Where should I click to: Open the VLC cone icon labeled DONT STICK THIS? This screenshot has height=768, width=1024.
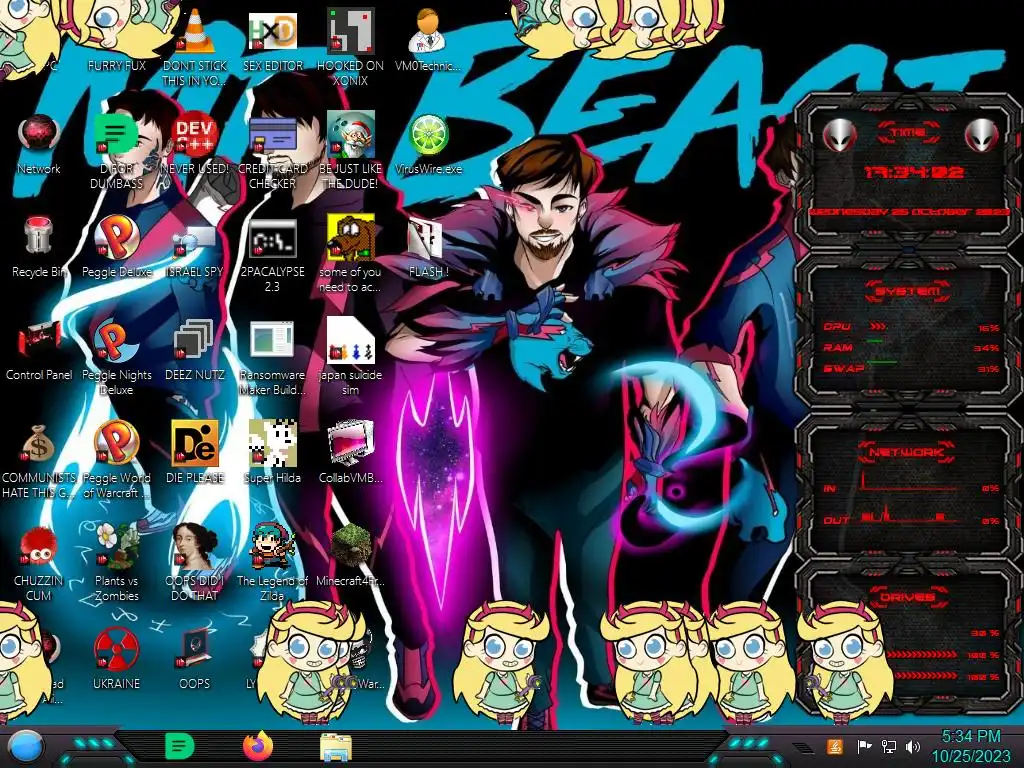pyautogui.click(x=195, y=33)
